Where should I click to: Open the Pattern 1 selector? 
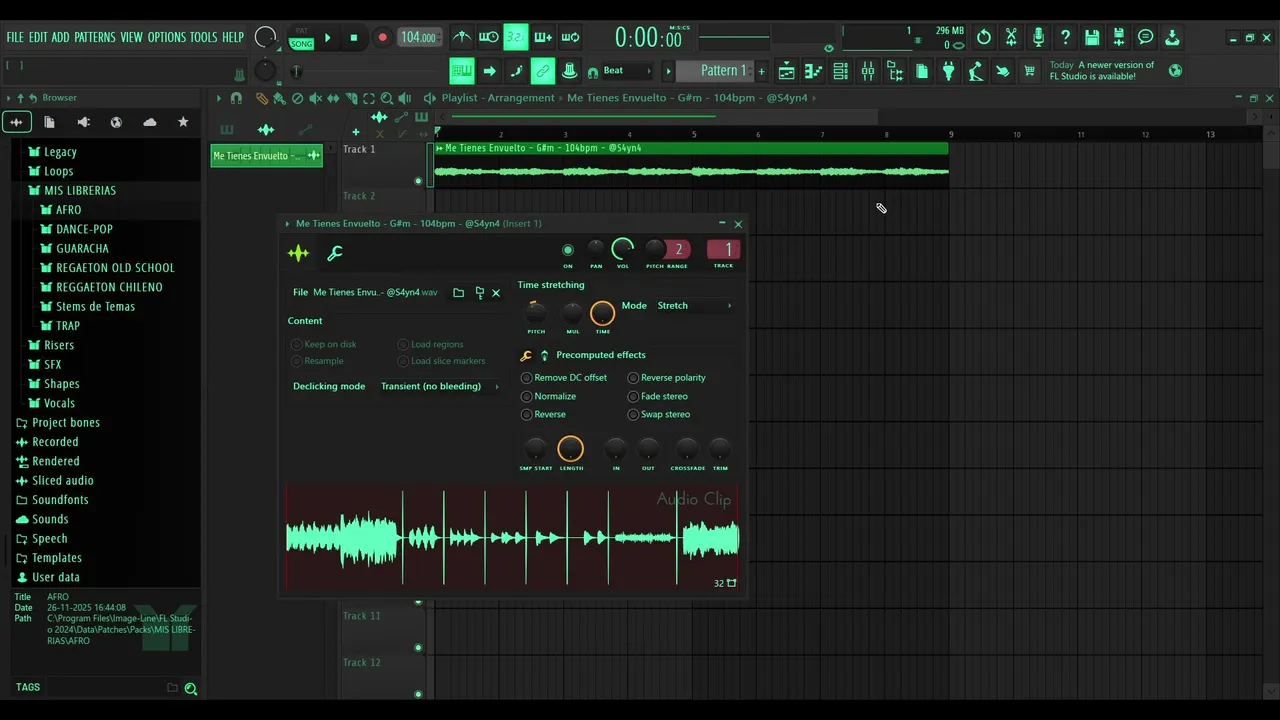pos(713,71)
